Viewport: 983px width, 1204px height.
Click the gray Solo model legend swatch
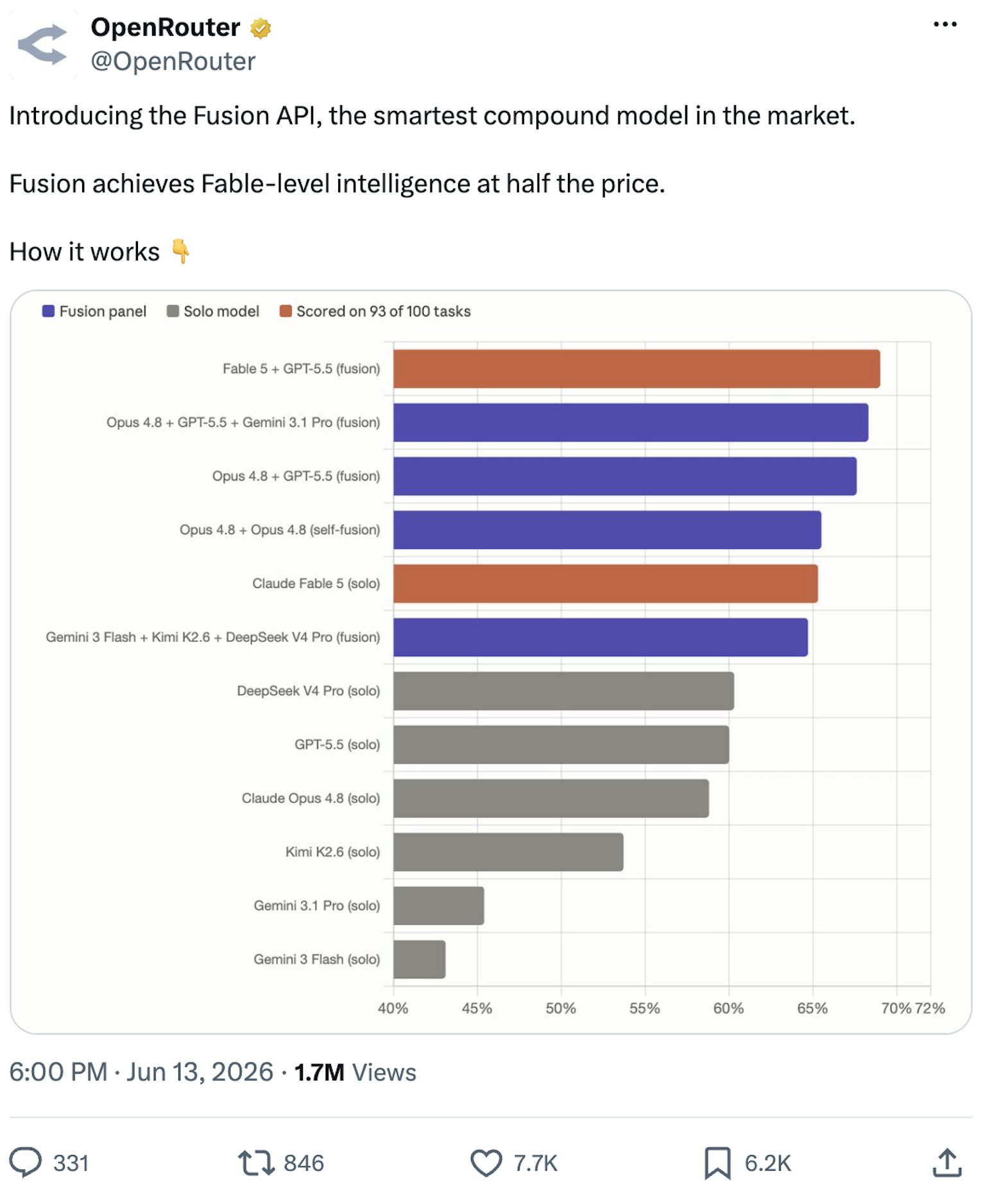pyautogui.click(x=173, y=311)
